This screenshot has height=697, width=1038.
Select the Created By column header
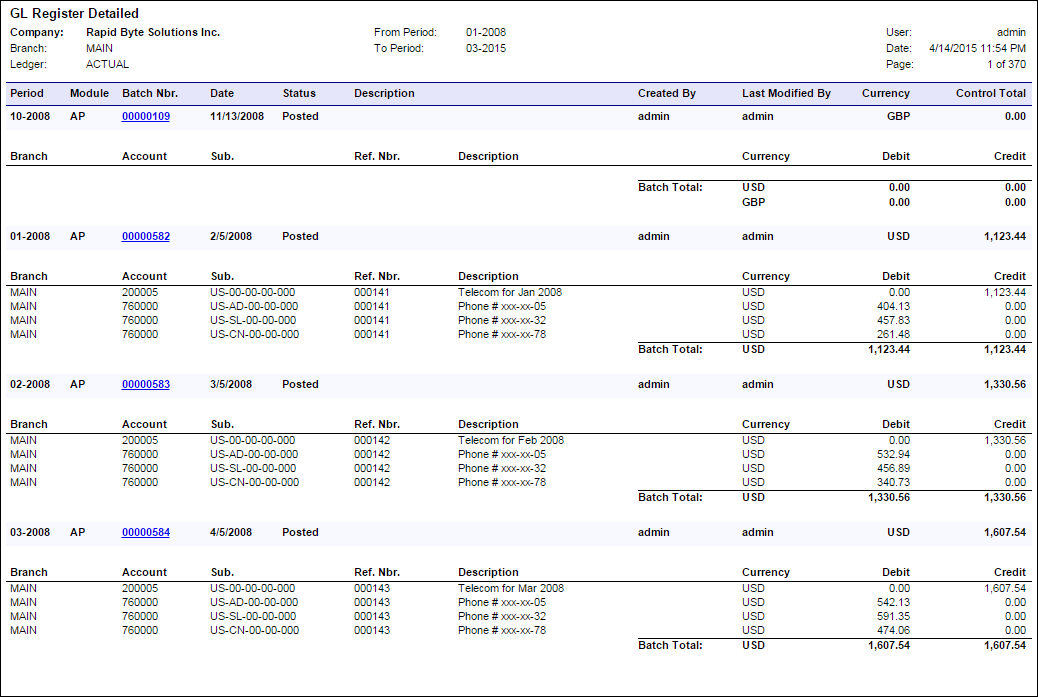(667, 93)
